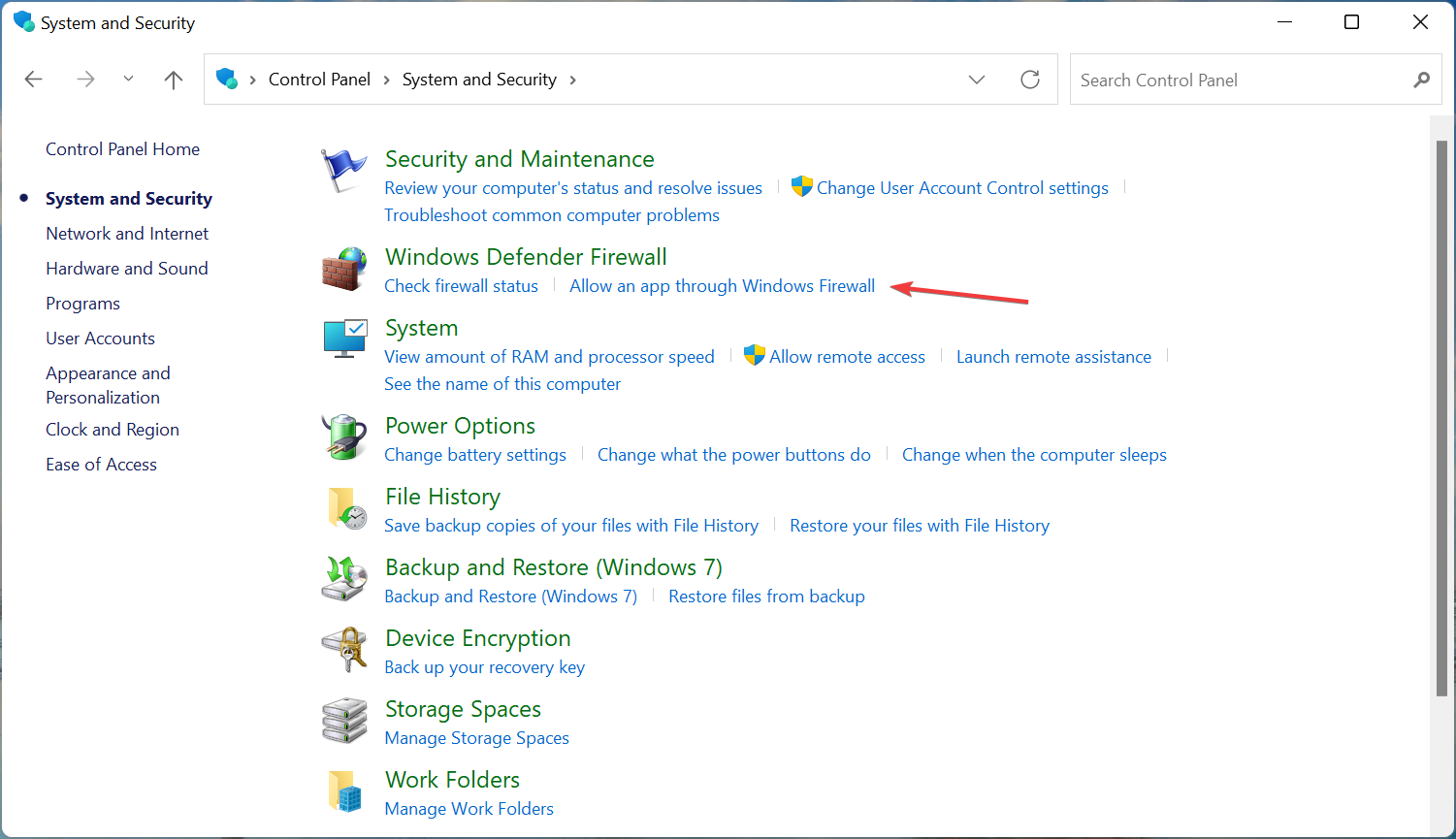Viewport: 1456px width, 839px height.
Task: Open Network and Internet category
Action: tap(127, 233)
